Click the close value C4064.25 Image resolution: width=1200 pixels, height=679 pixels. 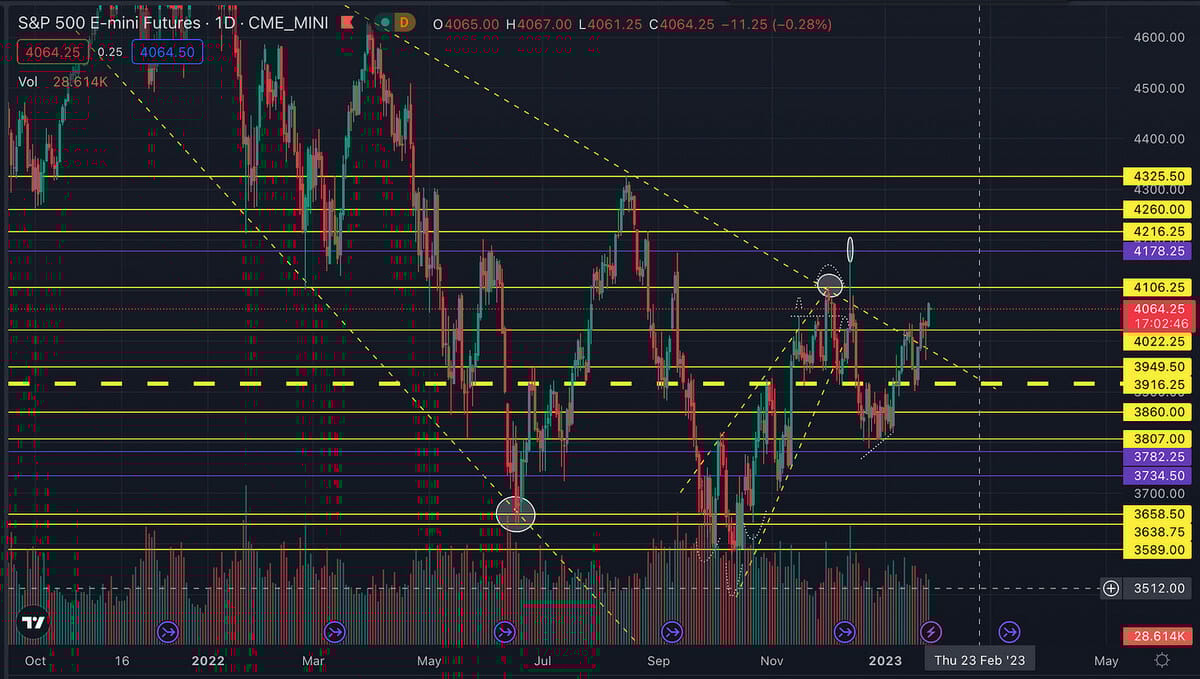pos(683,23)
